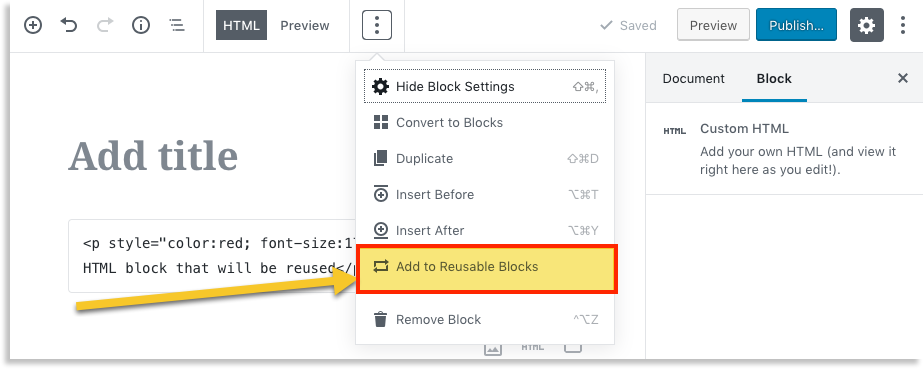Click the Add block plus icon
Viewport: 923px width, 369px height.
tap(33, 25)
